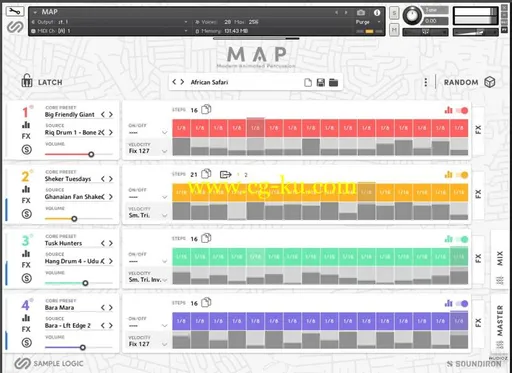Screen dimensions: 512x373
Task: Click red bar-graph icon on core 1 sequencer
Action: click(x=448, y=110)
